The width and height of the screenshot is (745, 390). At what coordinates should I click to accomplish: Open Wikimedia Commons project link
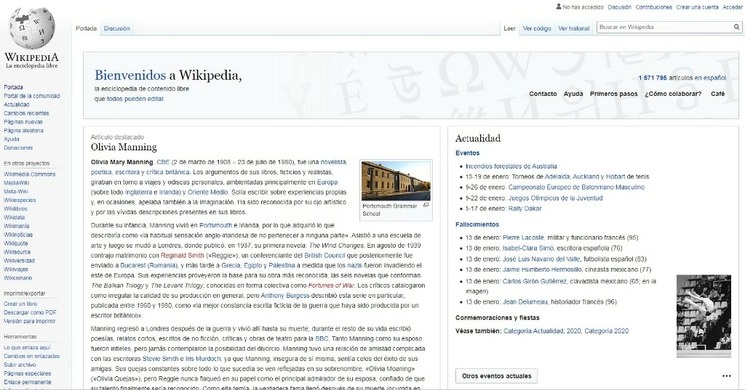[29, 174]
